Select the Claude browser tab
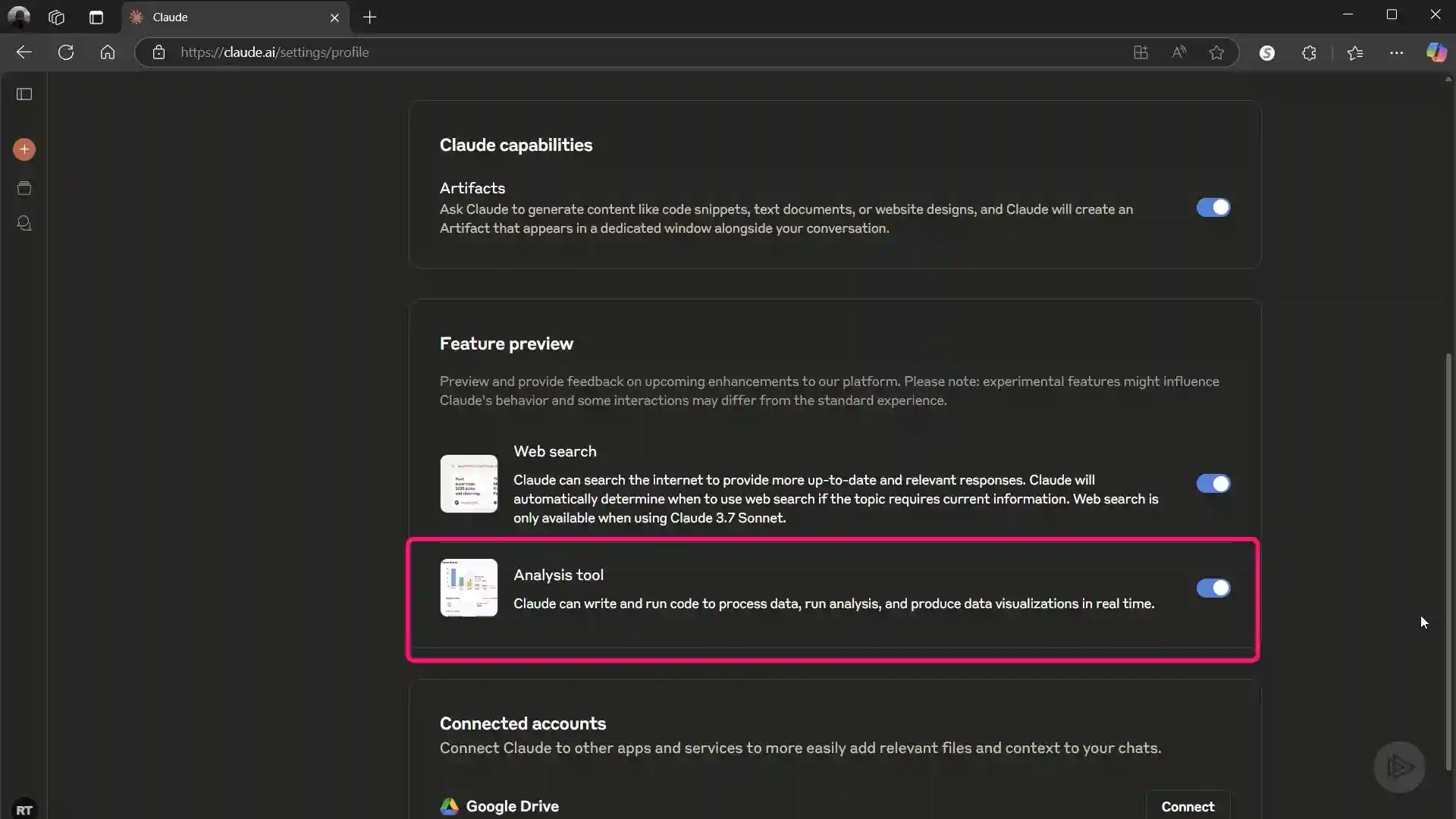Viewport: 1456px width, 819px height. (235, 17)
